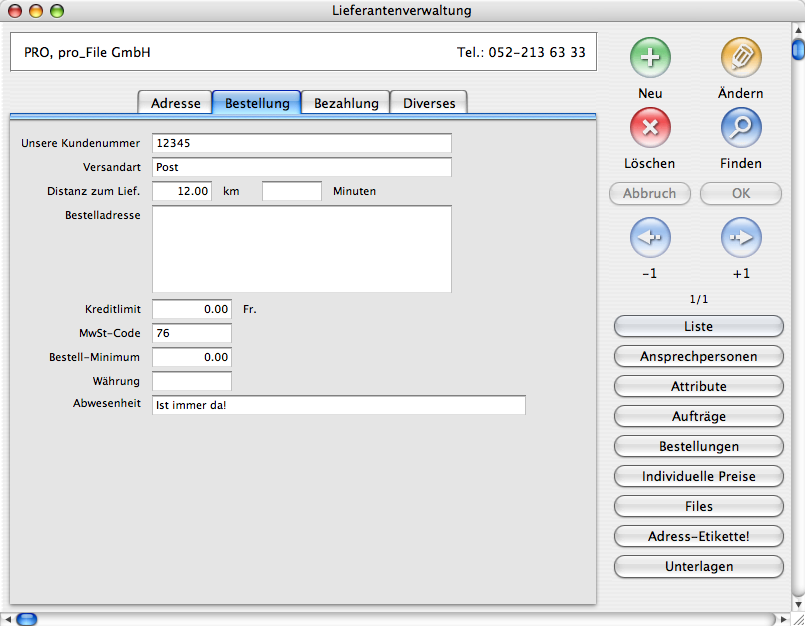Open the Bezahlung tab
This screenshot has height=626, width=805.
pos(346,102)
